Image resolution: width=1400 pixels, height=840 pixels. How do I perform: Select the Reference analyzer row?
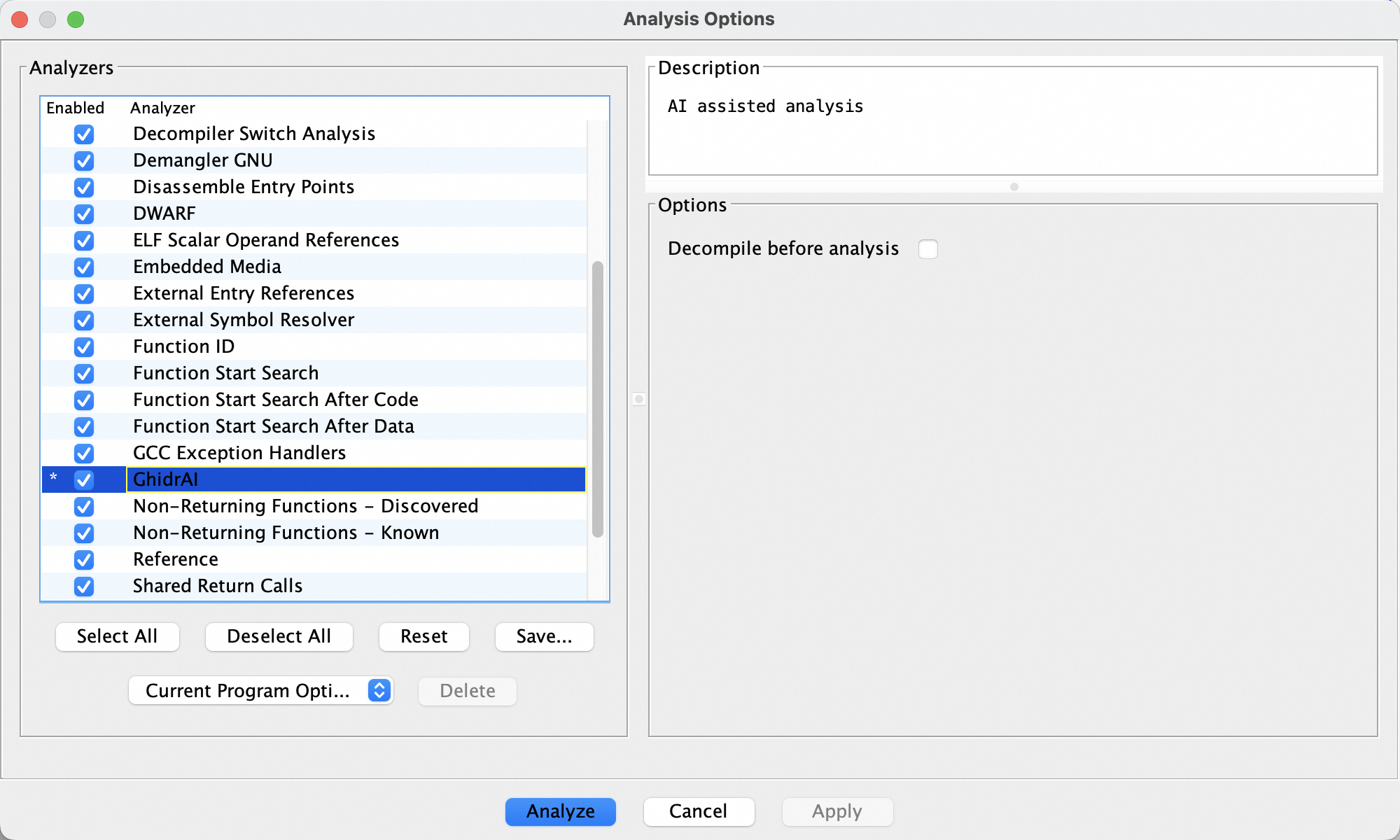pos(176,559)
